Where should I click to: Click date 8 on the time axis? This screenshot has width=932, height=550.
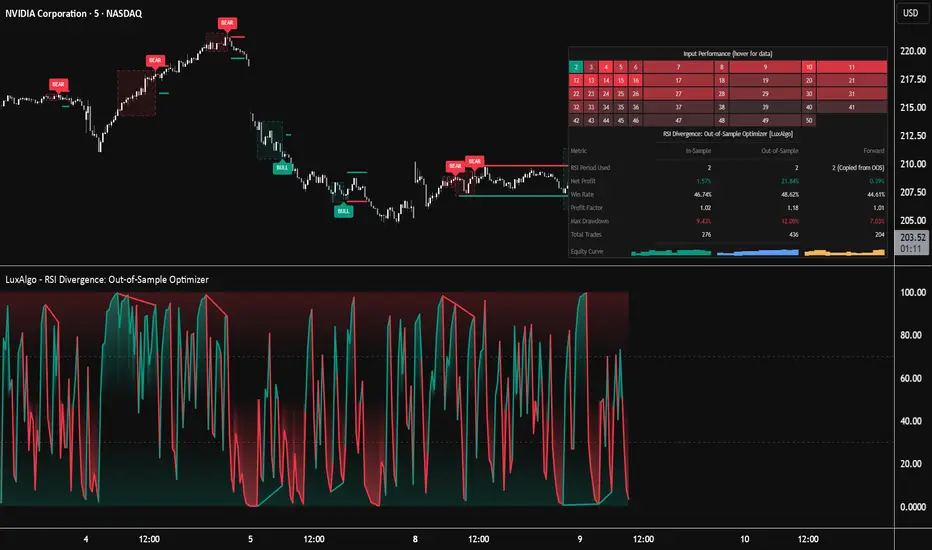tap(415, 539)
